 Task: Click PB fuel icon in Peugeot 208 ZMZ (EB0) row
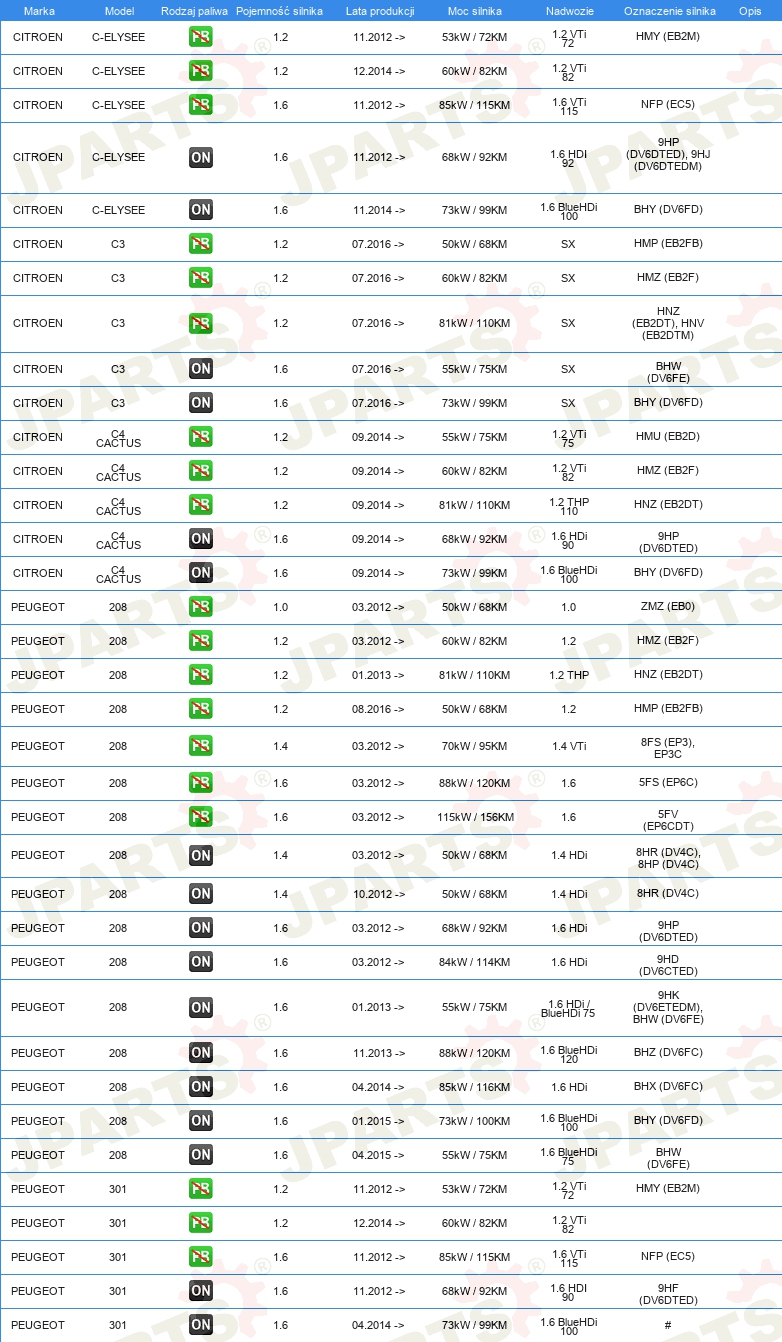tap(201, 607)
